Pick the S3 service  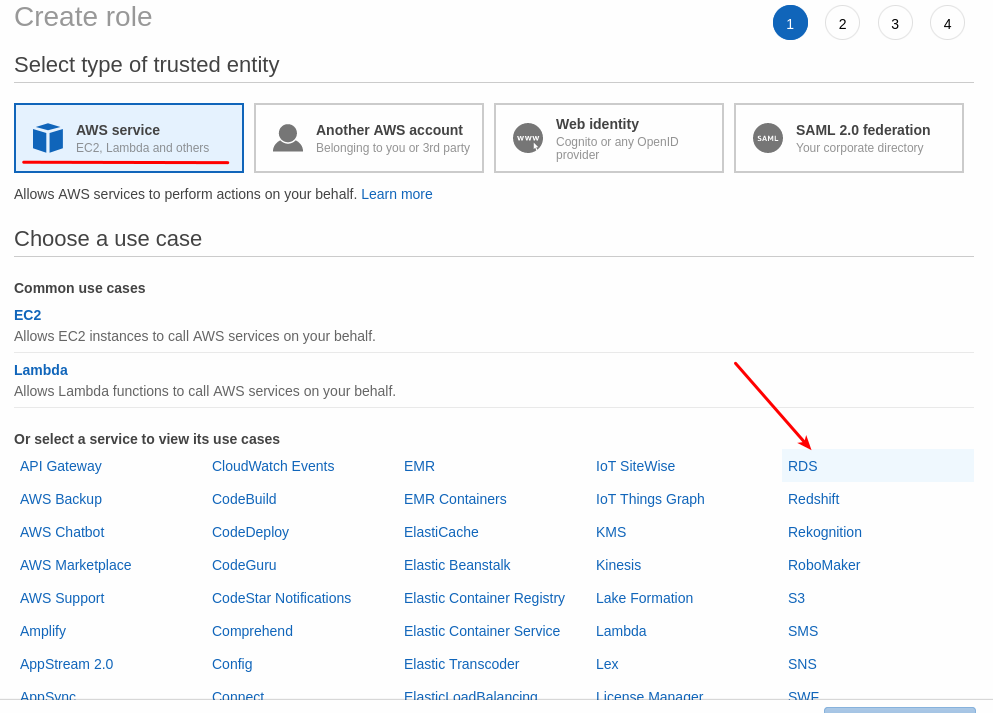click(796, 598)
